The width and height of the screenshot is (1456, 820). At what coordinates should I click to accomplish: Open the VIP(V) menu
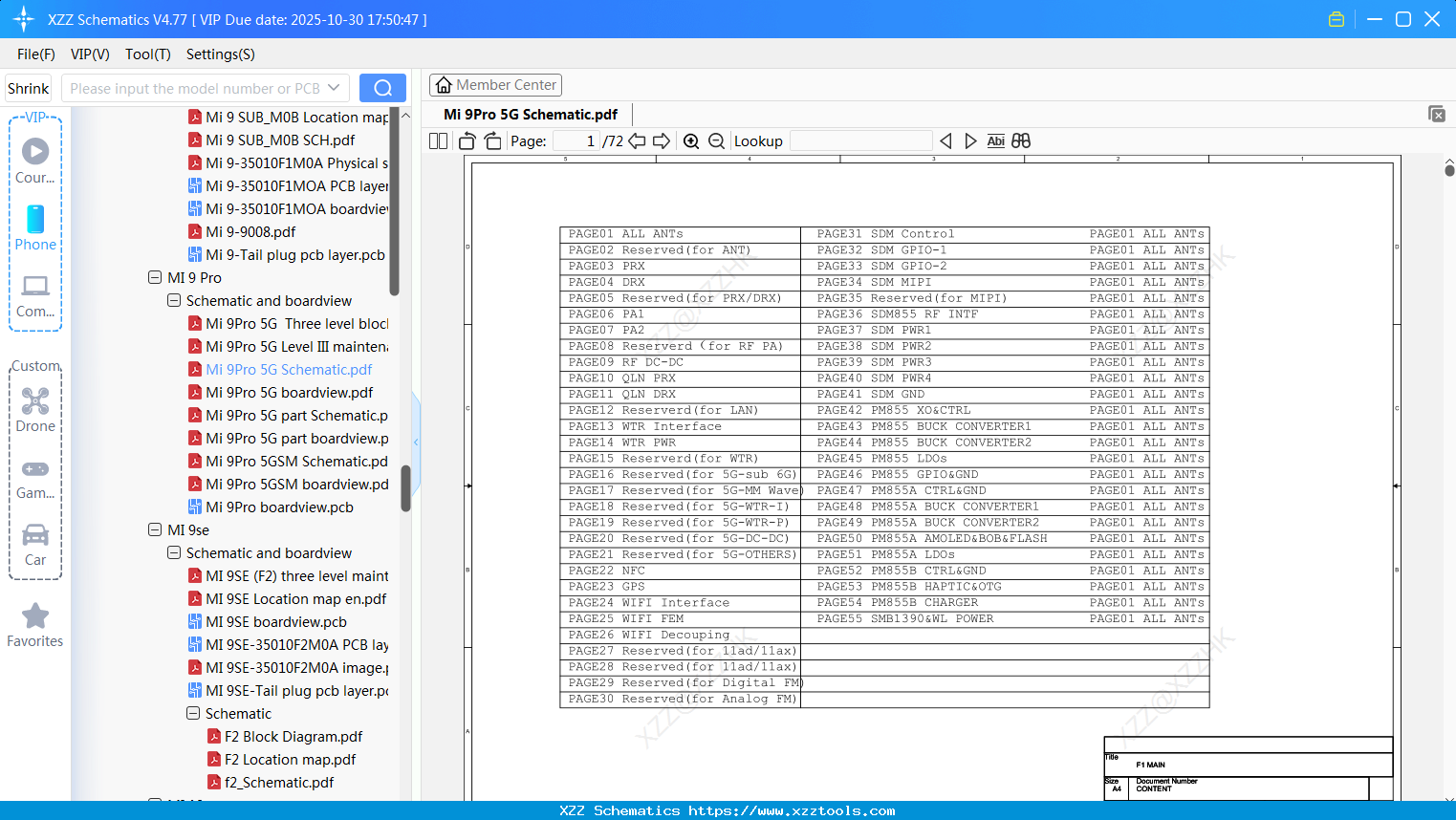pos(90,54)
